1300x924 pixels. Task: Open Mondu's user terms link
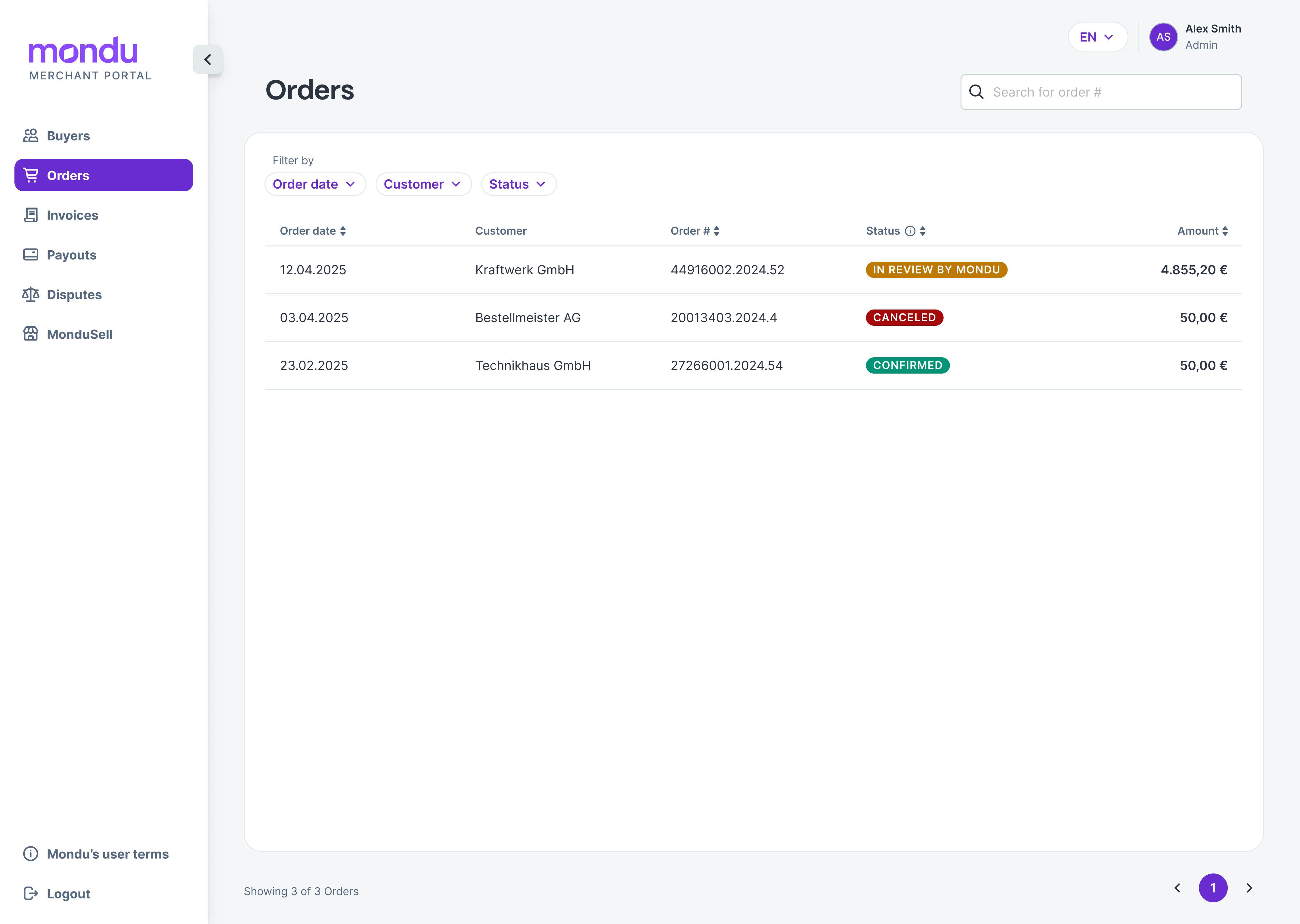click(x=107, y=854)
